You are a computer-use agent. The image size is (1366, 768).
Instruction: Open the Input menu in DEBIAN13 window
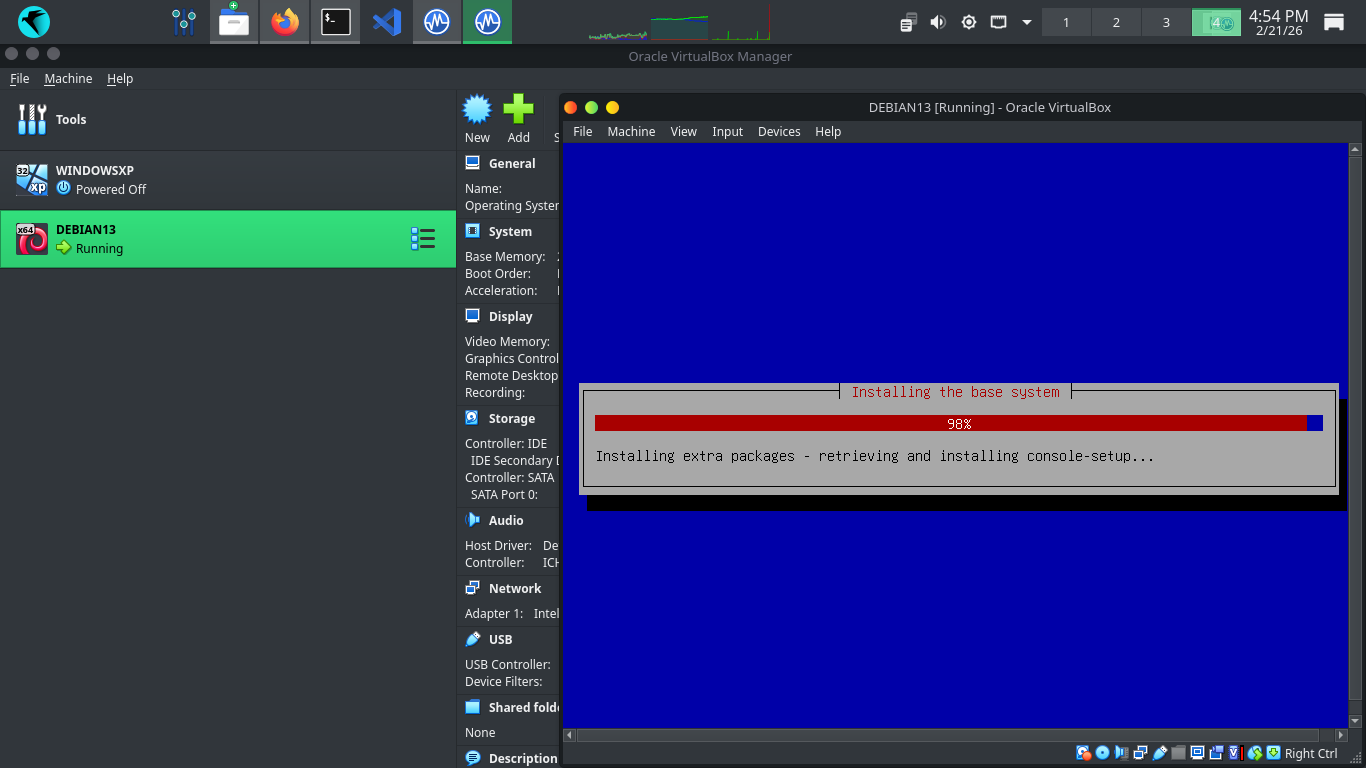pos(727,131)
